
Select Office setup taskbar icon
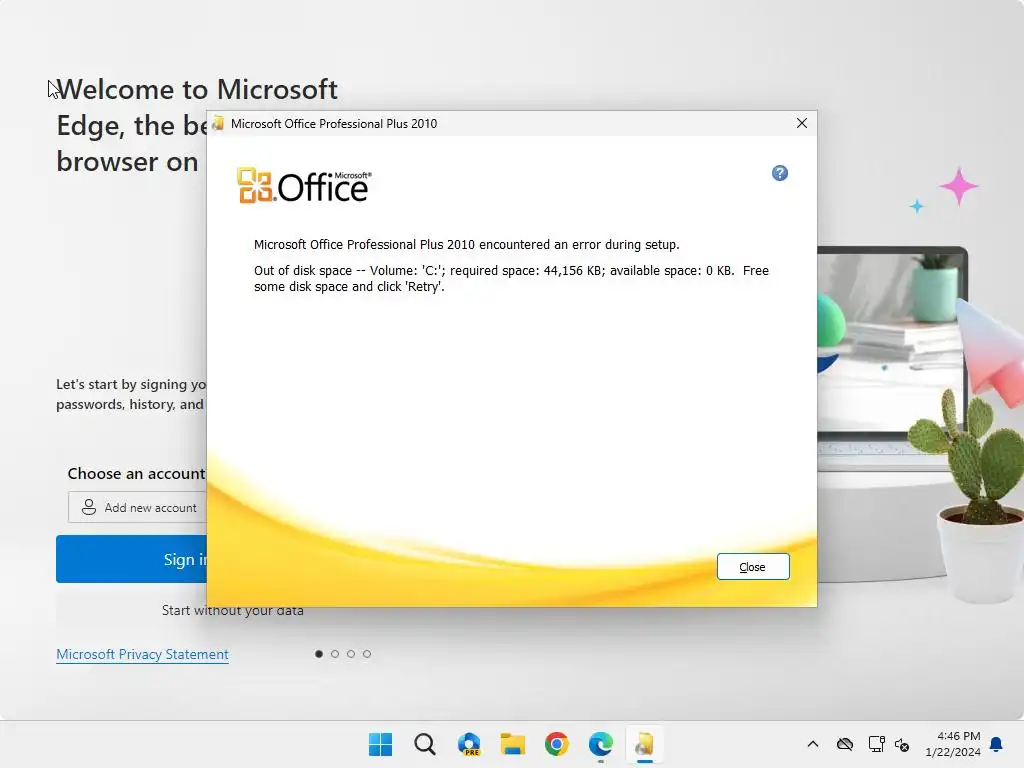coord(645,744)
